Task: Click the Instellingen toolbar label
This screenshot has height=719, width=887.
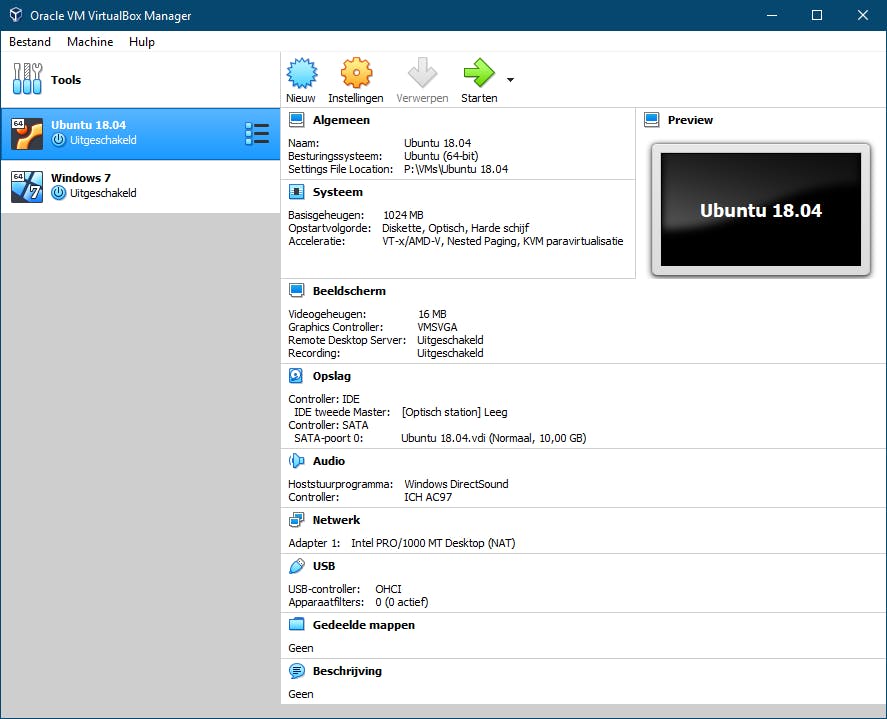Action: coord(356,98)
